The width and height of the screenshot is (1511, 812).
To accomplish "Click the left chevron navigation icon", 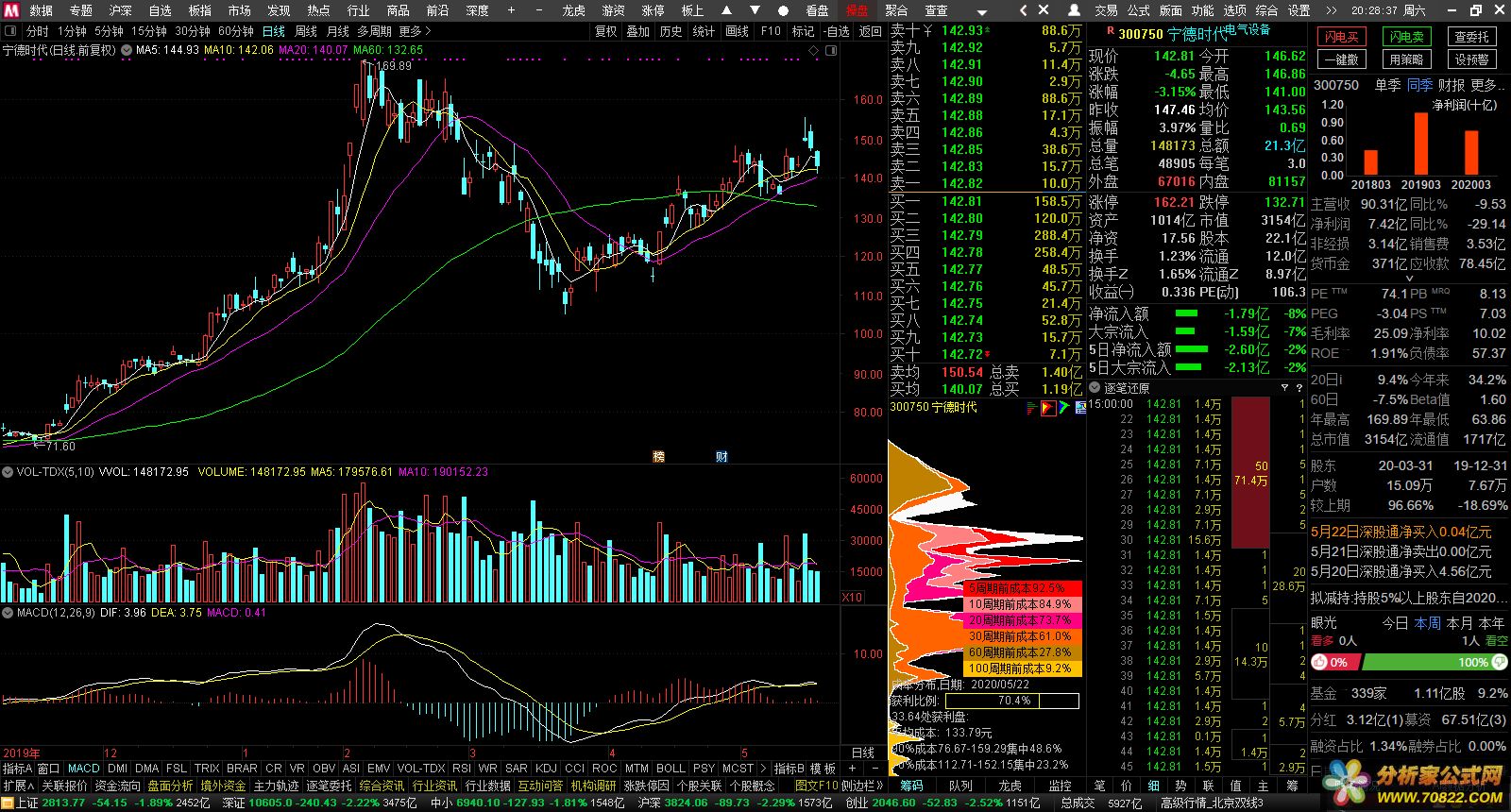I will pyautogui.click(x=1024, y=10).
